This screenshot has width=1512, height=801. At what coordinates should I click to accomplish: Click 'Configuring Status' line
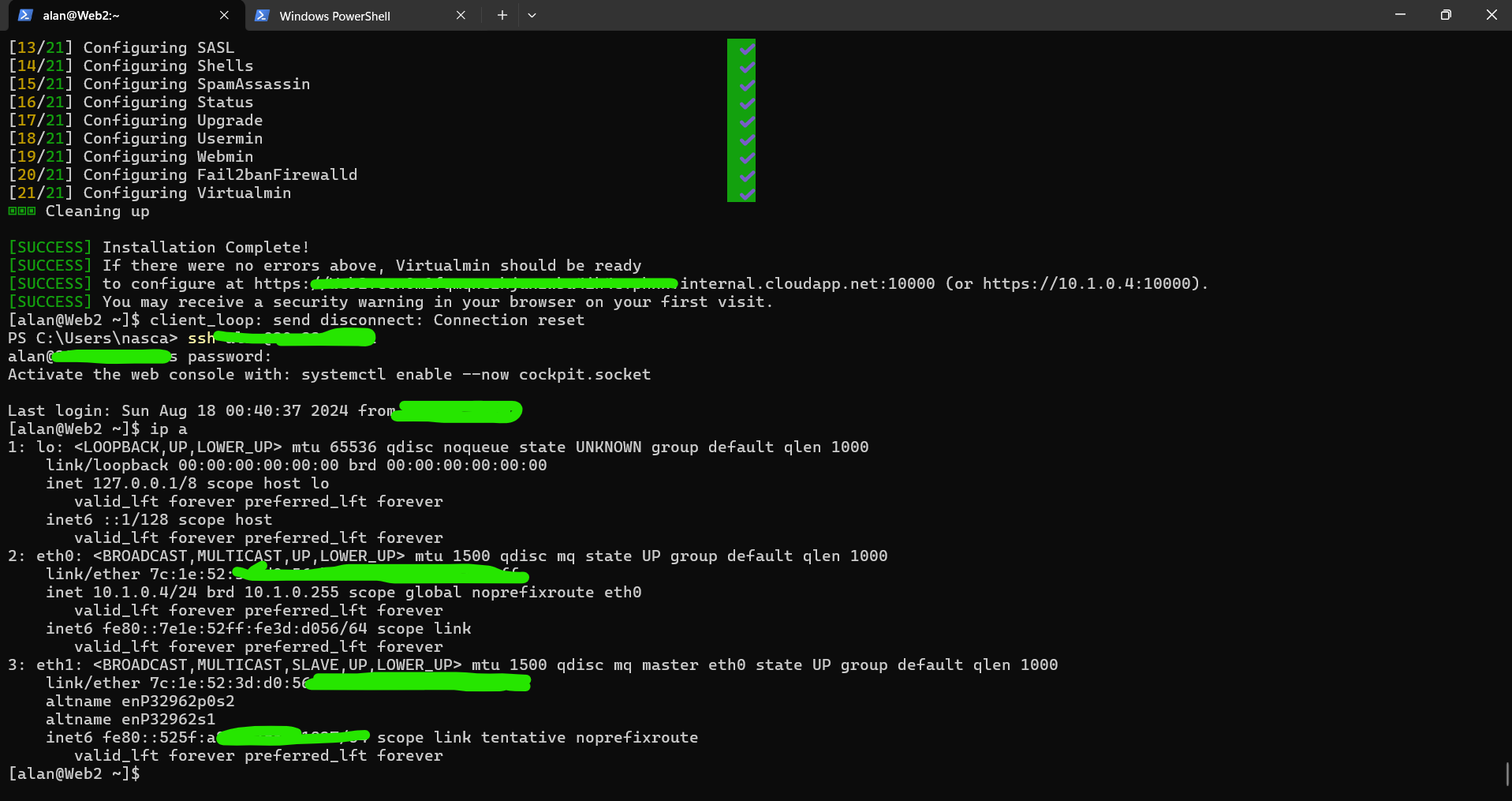click(x=131, y=103)
